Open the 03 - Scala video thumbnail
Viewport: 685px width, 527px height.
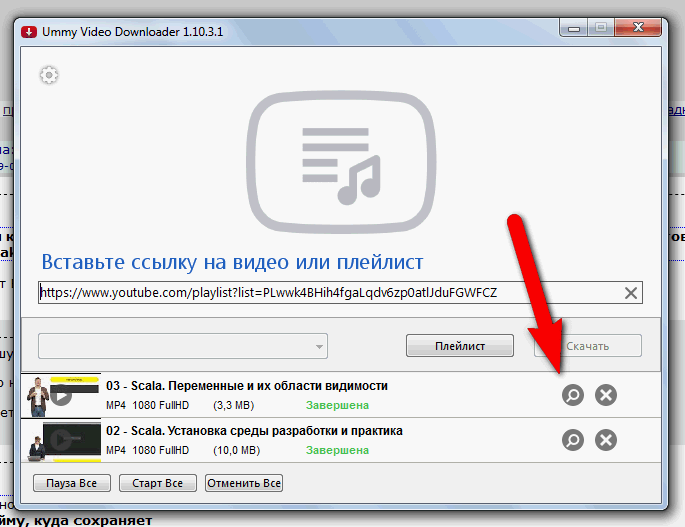61,395
